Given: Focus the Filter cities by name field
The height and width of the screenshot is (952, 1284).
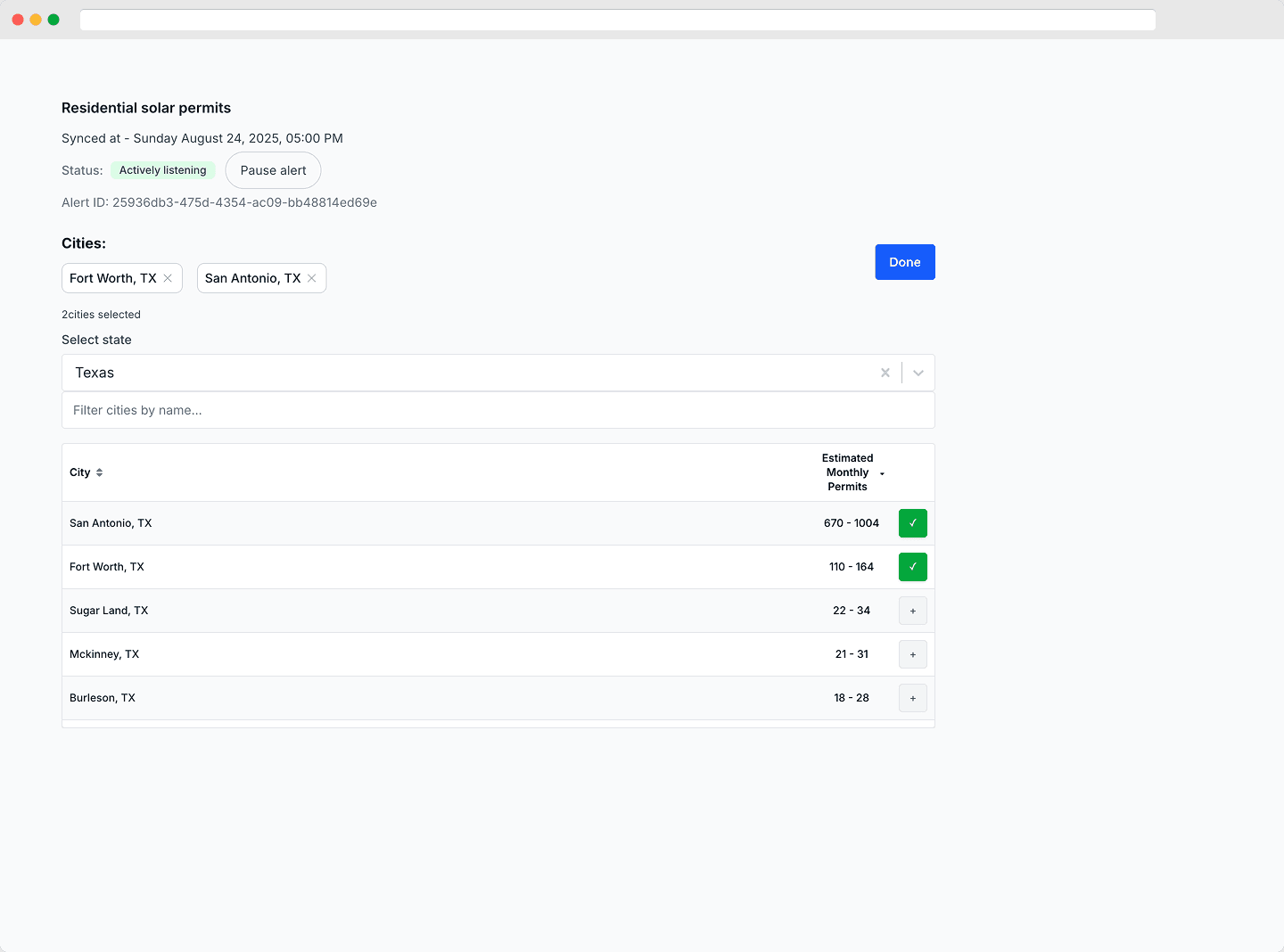Looking at the screenshot, I should tap(498, 410).
